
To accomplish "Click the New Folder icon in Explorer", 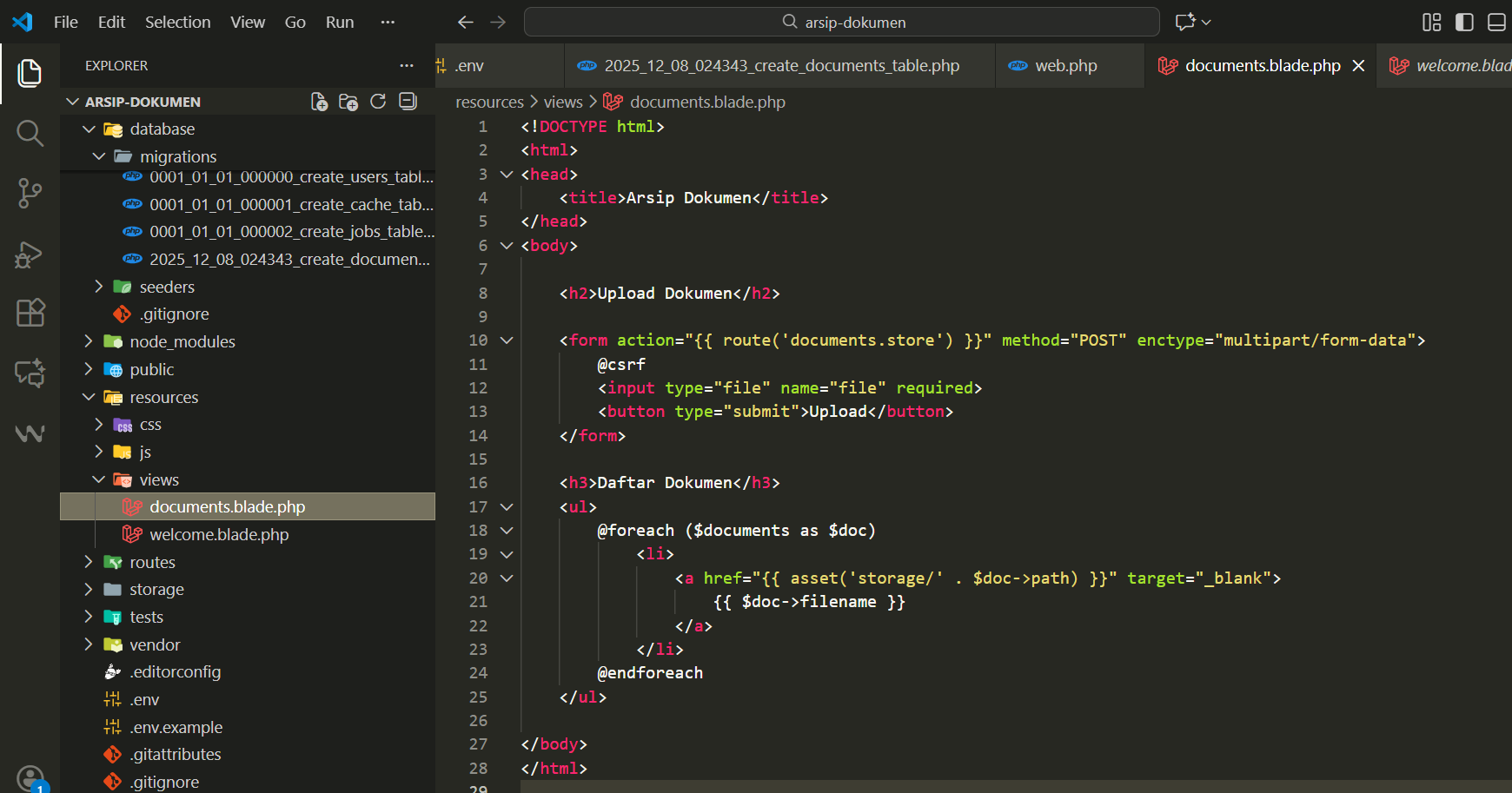I will [348, 102].
